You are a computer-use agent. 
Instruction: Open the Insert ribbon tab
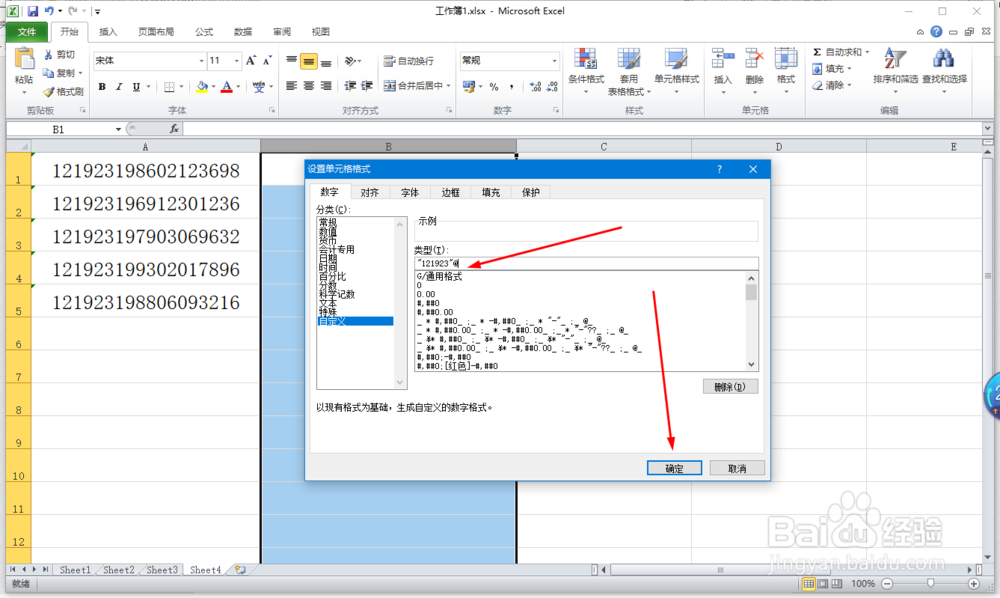108,32
